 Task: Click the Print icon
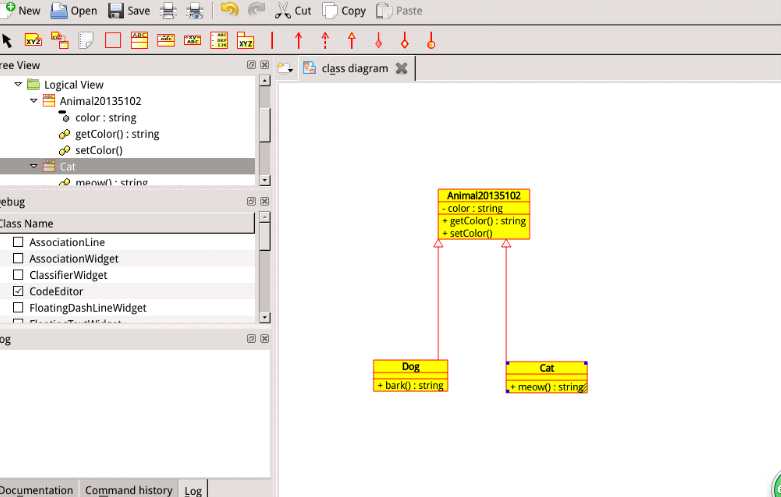168,10
